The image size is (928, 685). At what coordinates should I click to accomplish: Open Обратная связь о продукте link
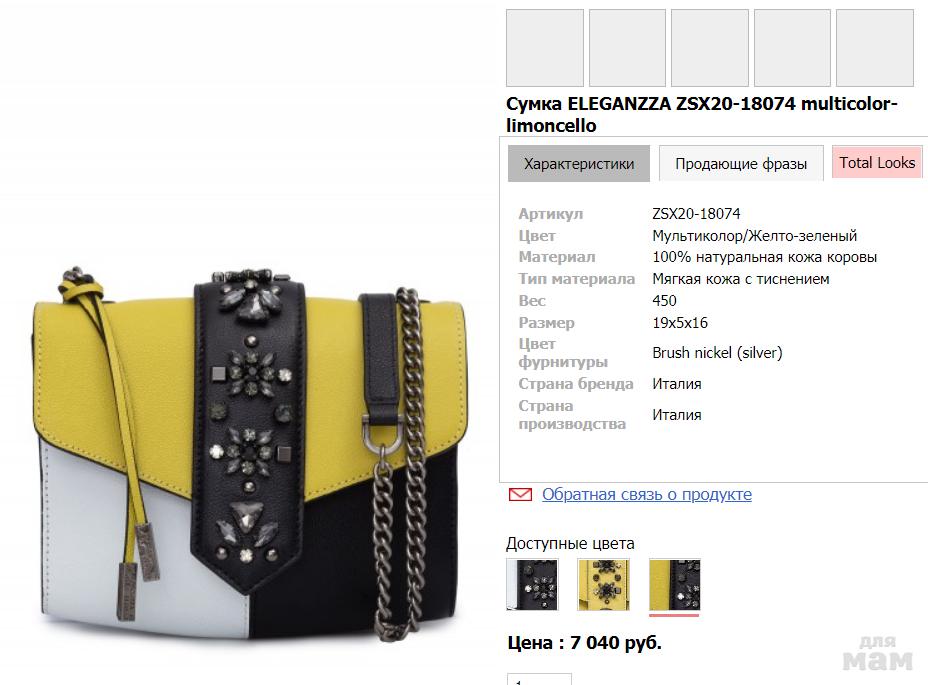point(647,494)
